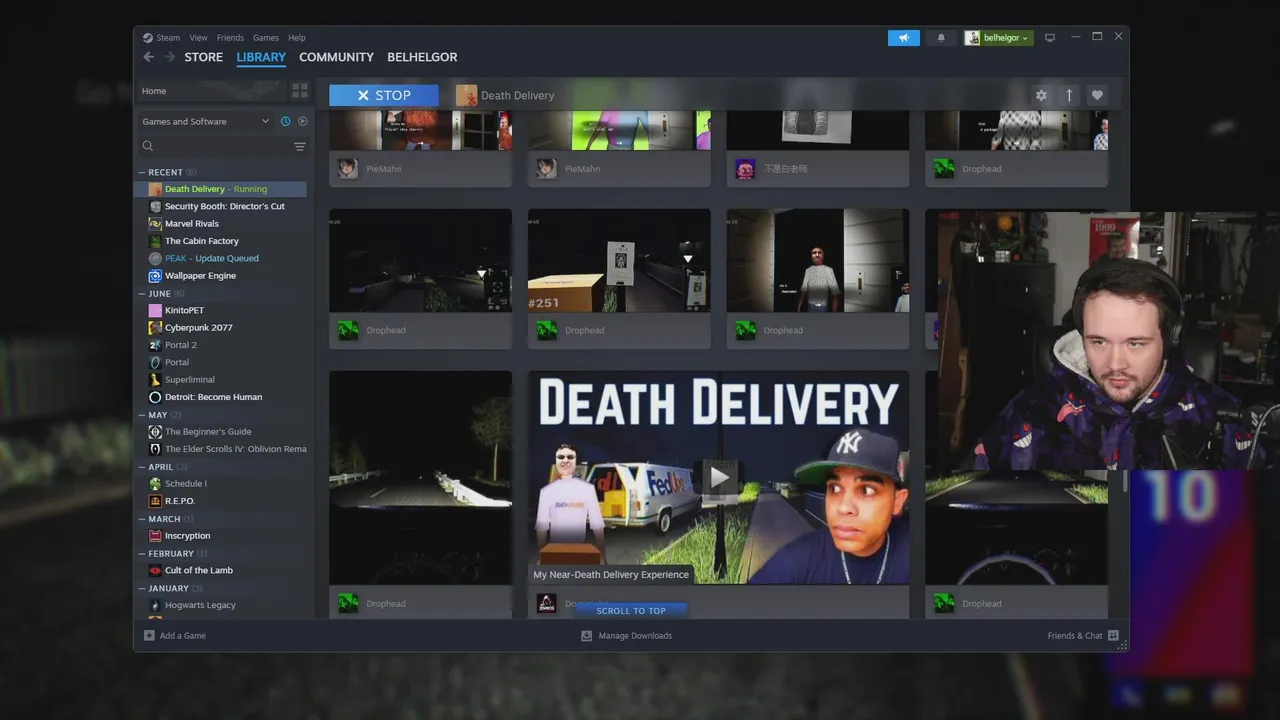Click the Manage Downloads link

click(635, 635)
